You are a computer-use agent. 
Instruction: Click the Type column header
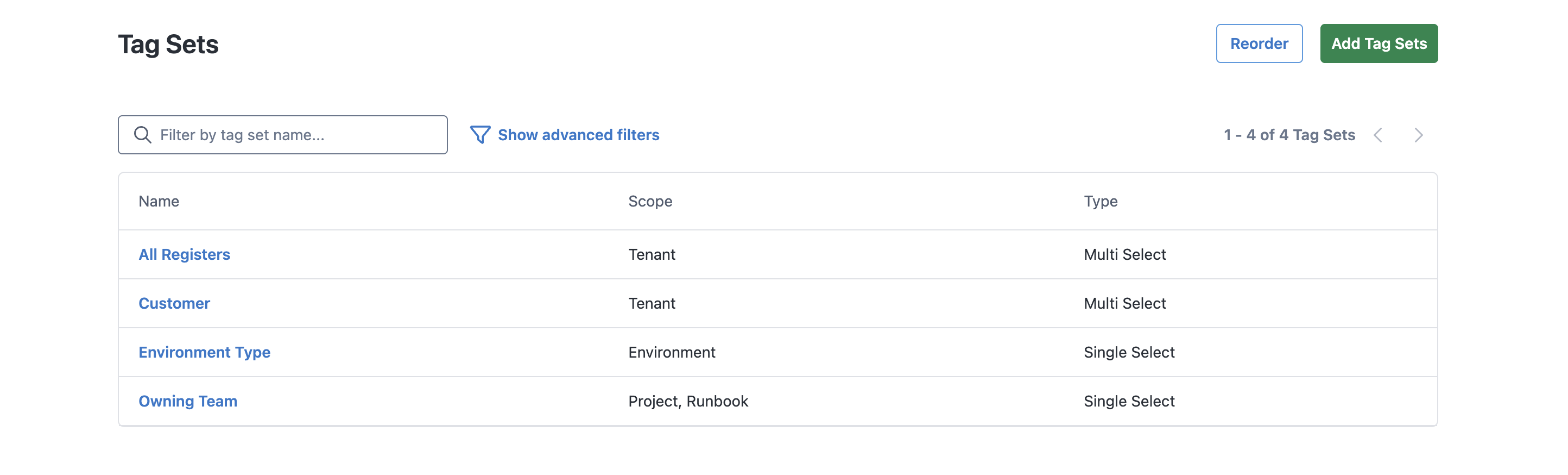point(1100,202)
